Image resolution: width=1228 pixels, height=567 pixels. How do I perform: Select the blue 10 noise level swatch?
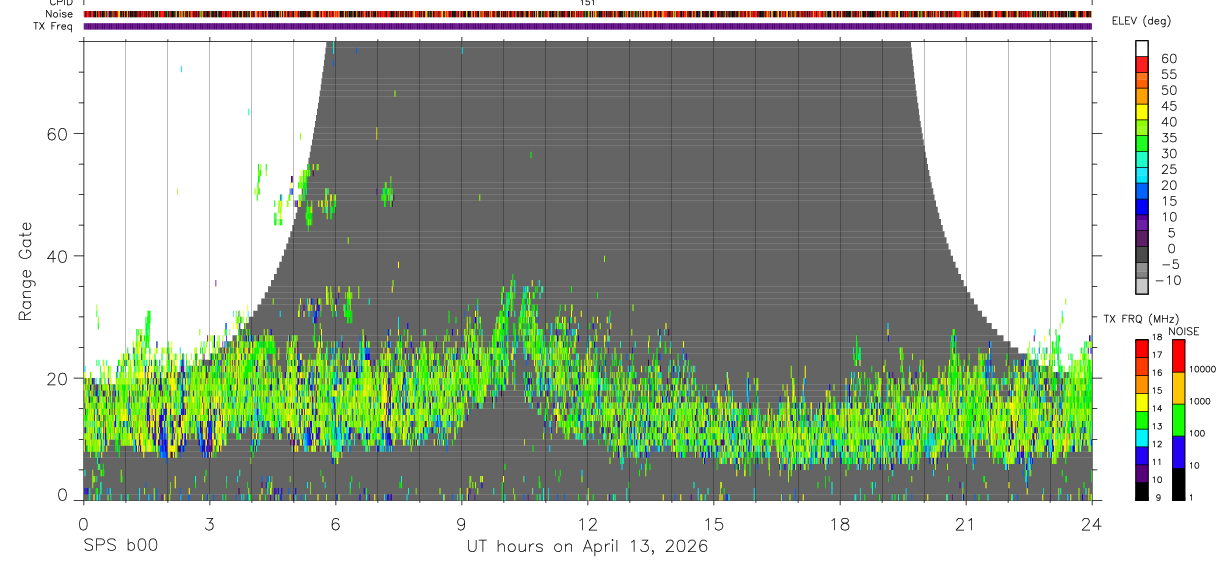(x=1178, y=452)
